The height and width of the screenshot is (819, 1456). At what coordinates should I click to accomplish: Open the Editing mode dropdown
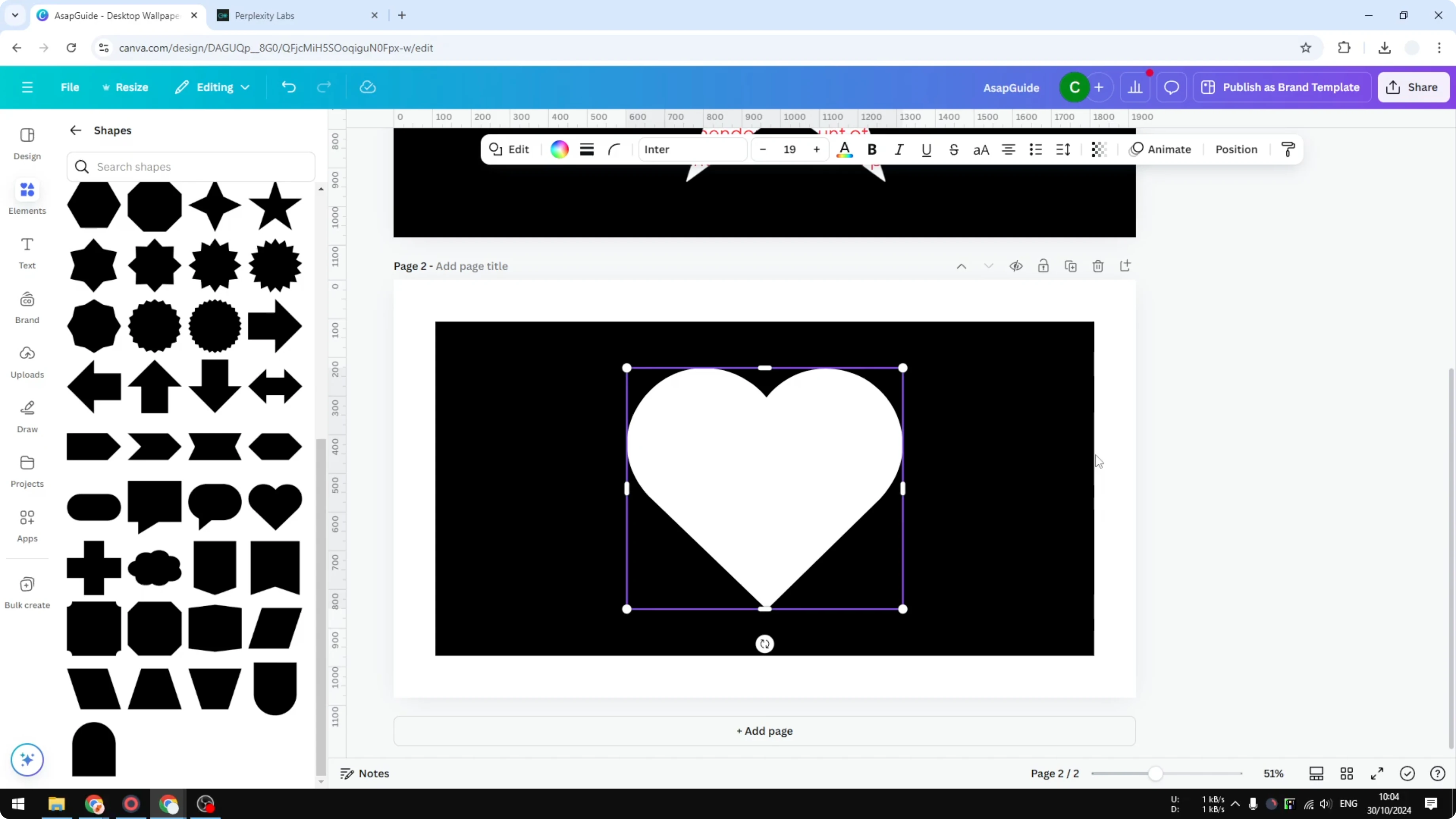(212, 87)
